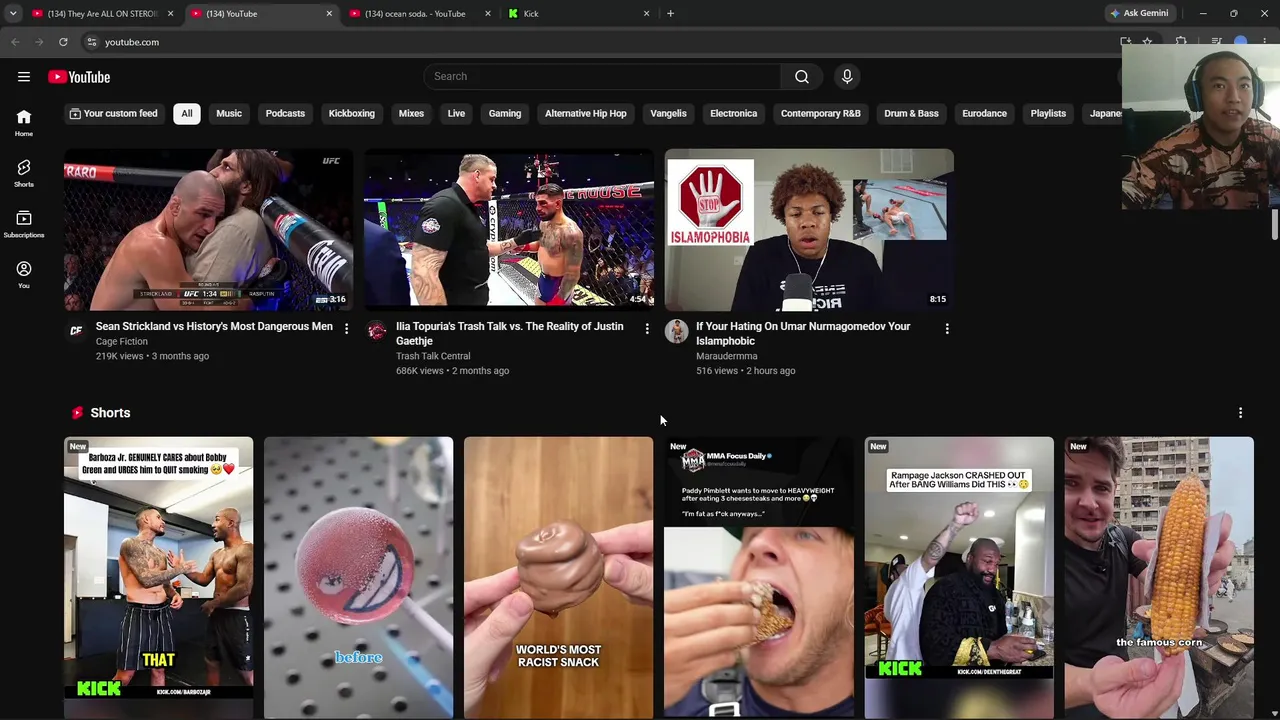Select the All filter chip

[x=186, y=114]
